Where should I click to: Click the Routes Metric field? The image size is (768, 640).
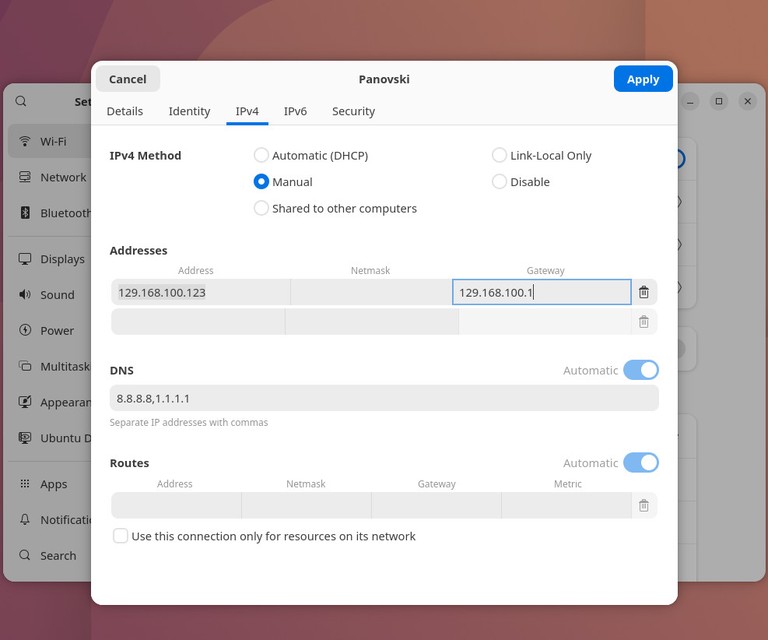(567, 505)
